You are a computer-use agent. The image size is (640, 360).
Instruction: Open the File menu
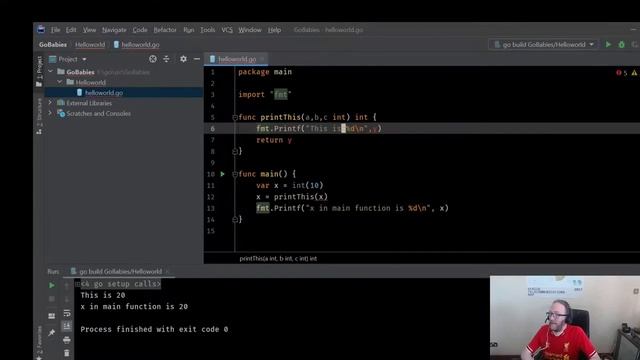click(x=55, y=30)
